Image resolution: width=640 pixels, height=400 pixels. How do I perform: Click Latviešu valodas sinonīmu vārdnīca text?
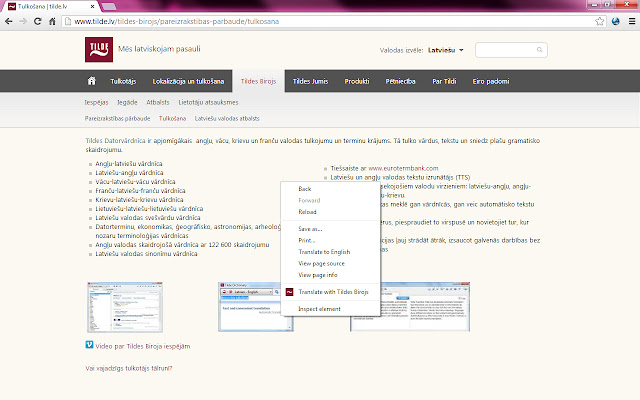pyautogui.click(x=147, y=253)
